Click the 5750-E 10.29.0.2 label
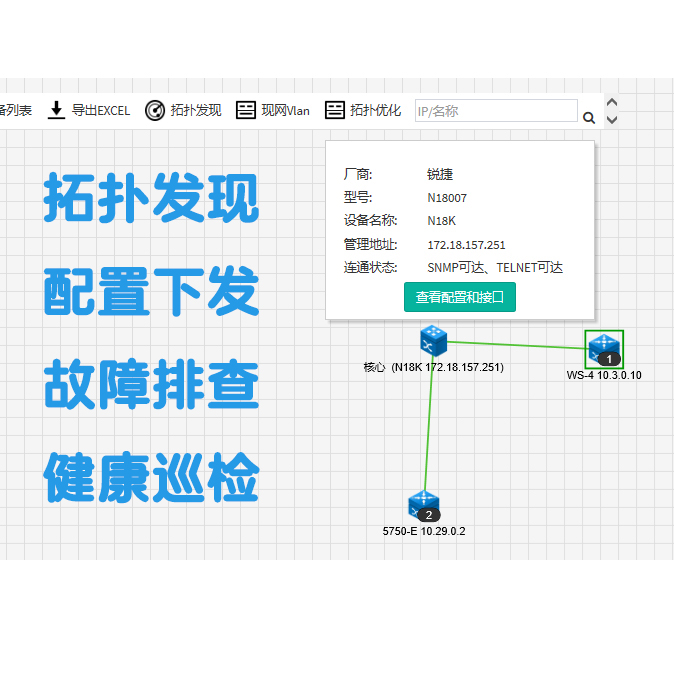Viewport: 674px width, 674px height. pos(424,531)
